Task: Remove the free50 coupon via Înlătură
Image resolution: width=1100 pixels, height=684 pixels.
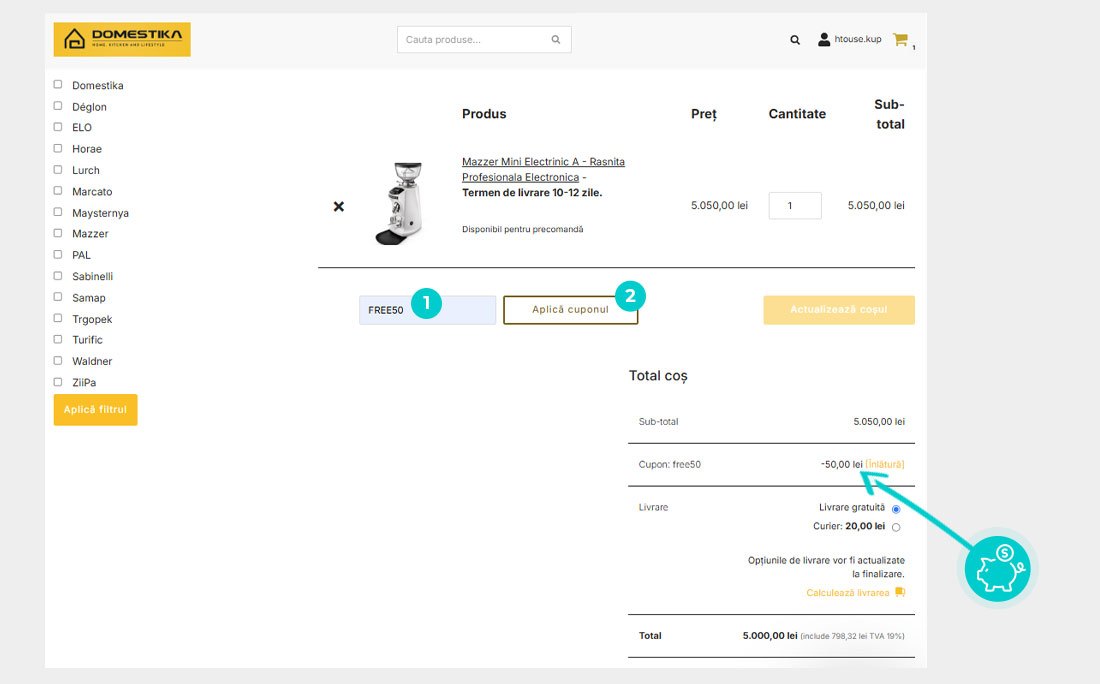Action: pyautogui.click(x=885, y=464)
